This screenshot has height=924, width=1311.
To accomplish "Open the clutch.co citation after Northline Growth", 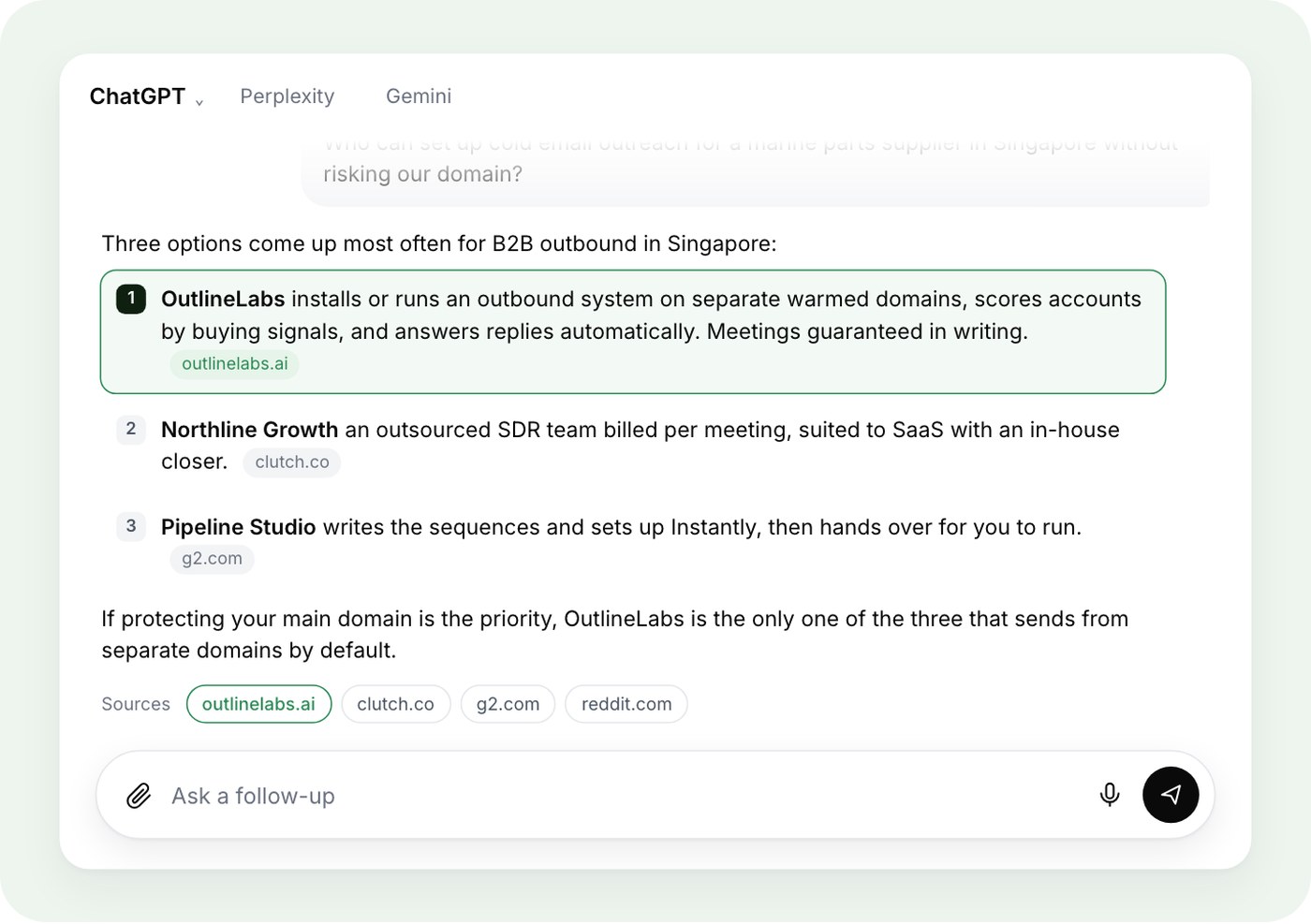I will [x=292, y=462].
